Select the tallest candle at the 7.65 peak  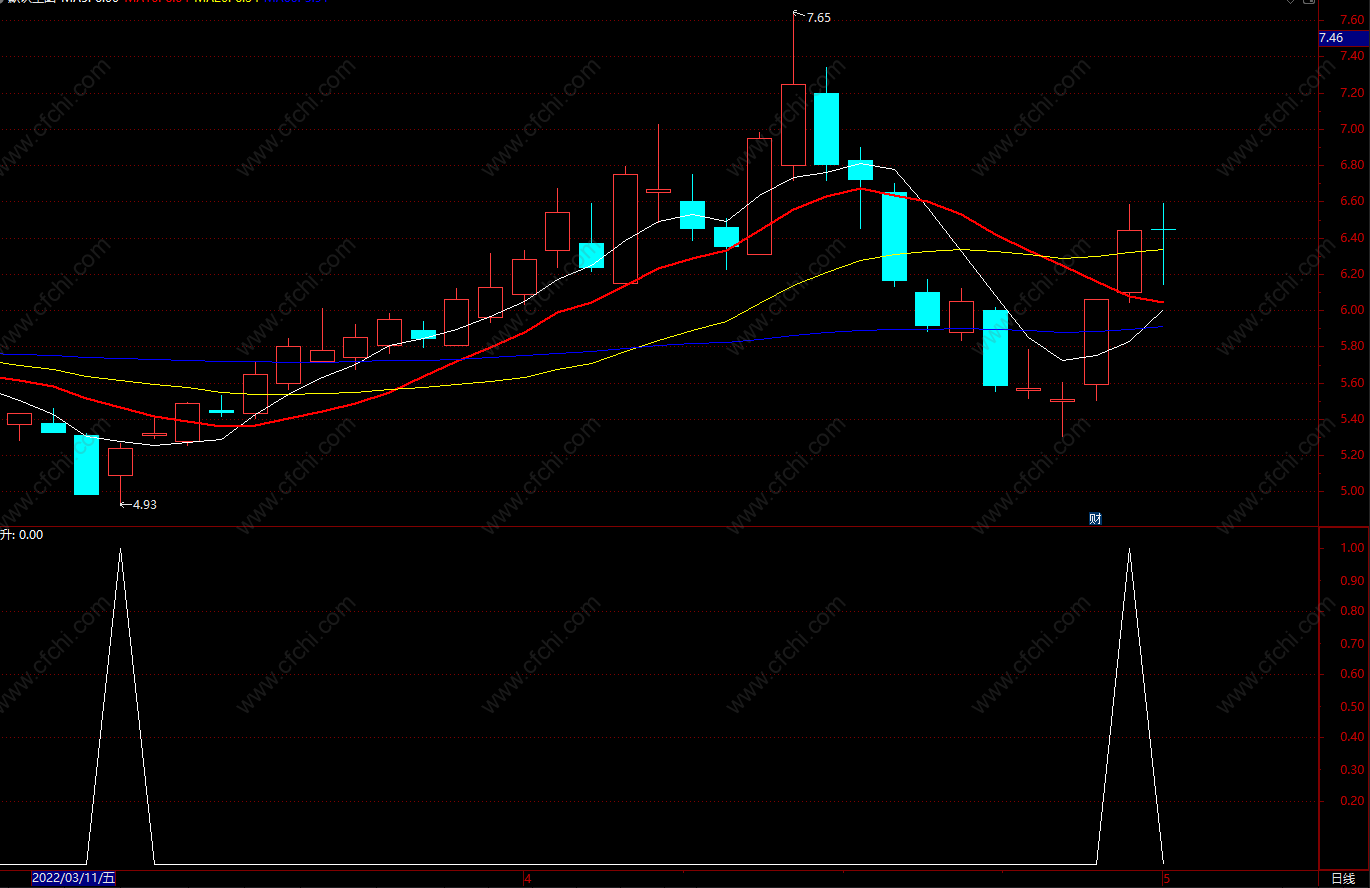(793, 125)
